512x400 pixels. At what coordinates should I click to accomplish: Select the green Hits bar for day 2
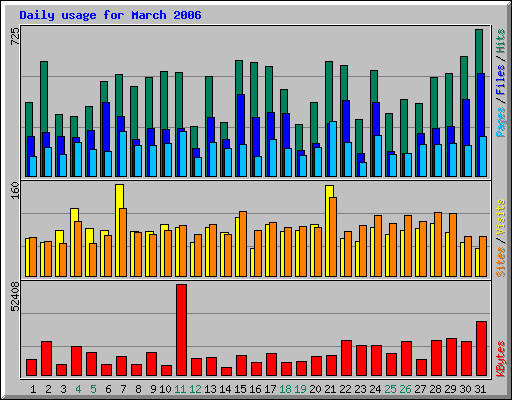click(x=44, y=97)
